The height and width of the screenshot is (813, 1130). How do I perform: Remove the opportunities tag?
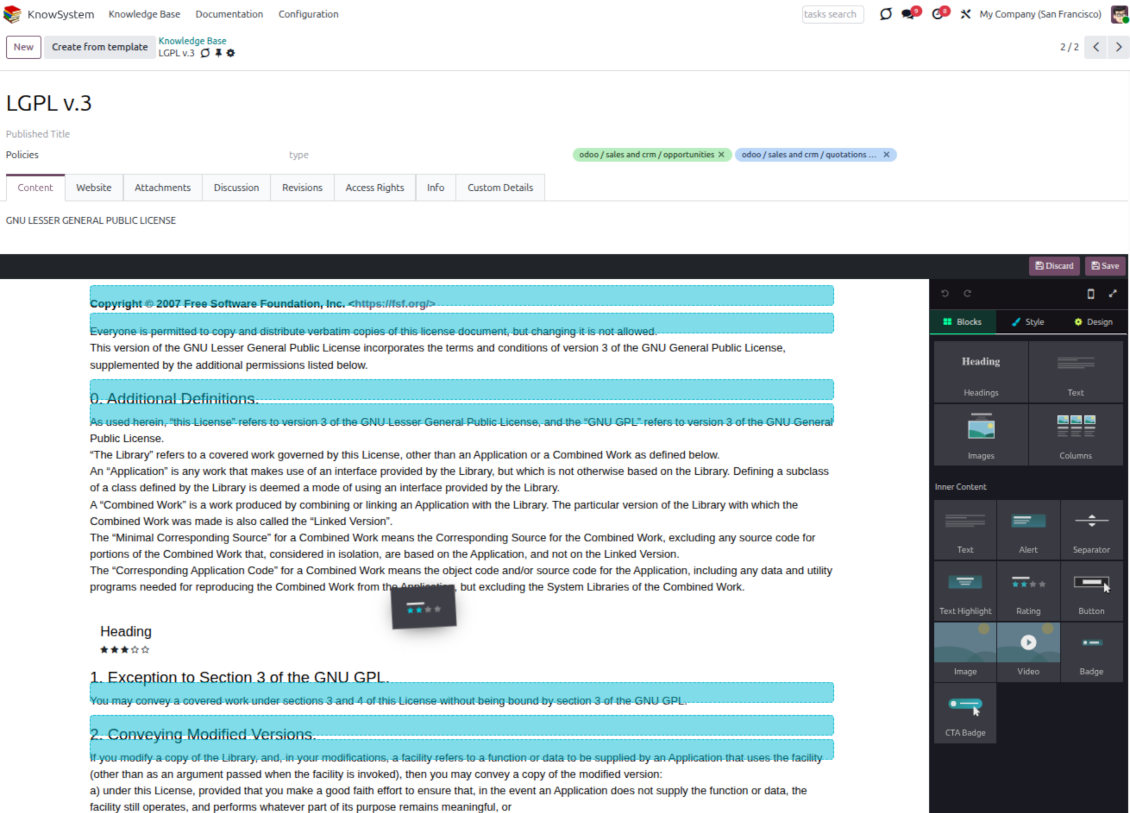coord(721,155)
